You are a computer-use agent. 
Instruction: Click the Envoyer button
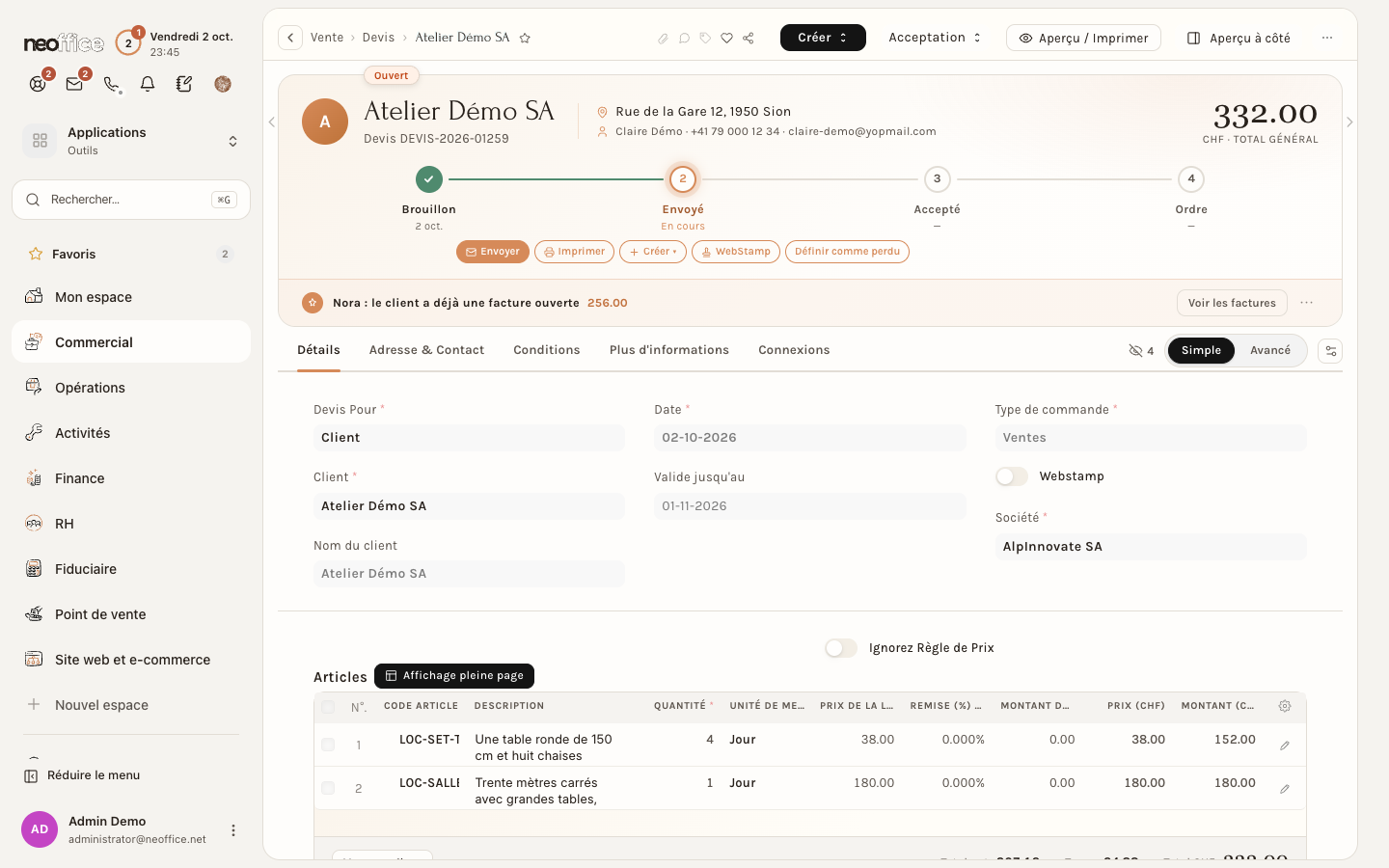493,252
